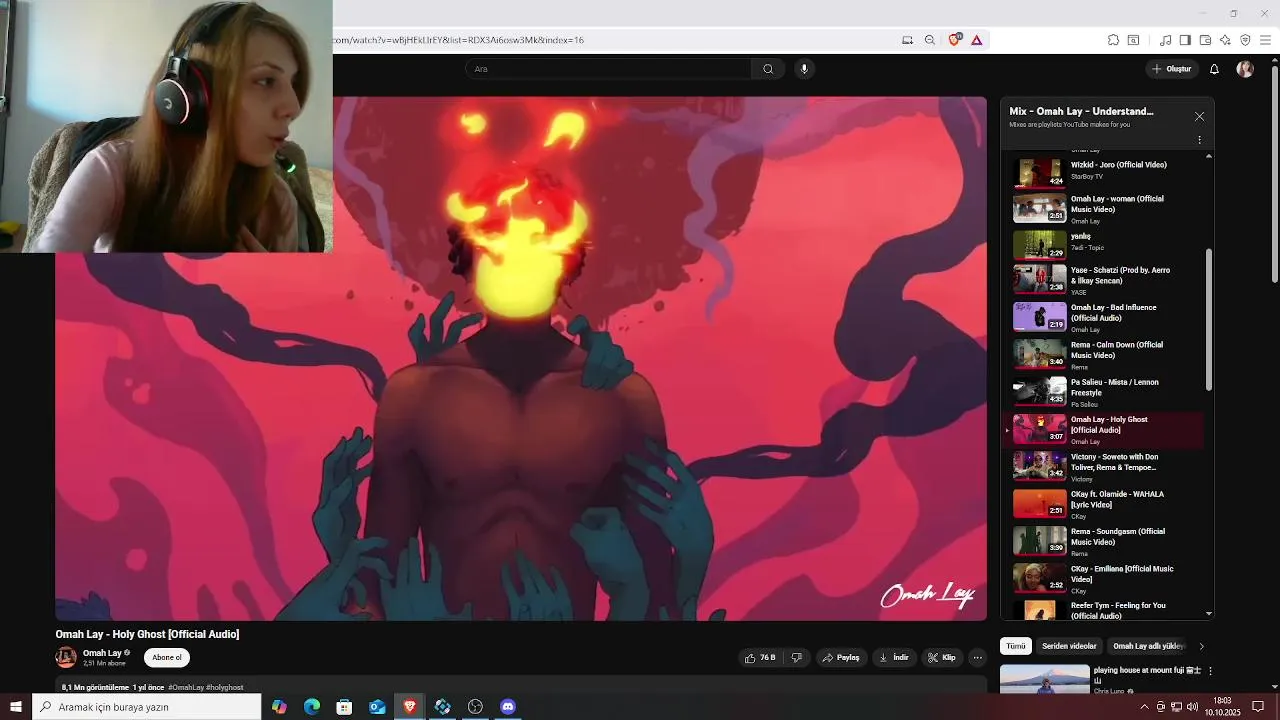Play Omah Lay - woman from the mix
The width and height of the screenshot is (1280, 720).
pyautogui.click(x=1106, y=209)
